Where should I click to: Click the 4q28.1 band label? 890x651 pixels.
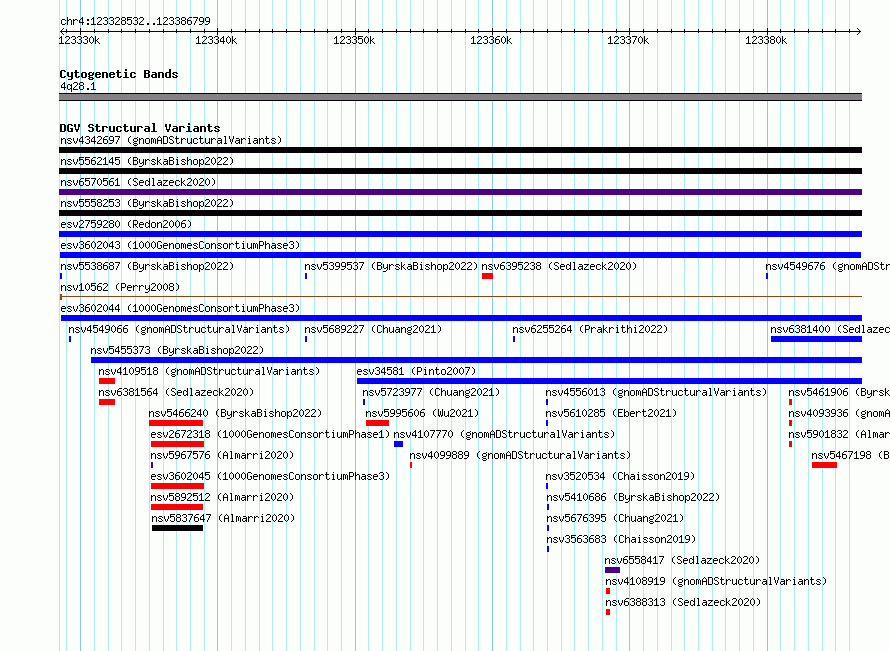(x=78, y=86)
